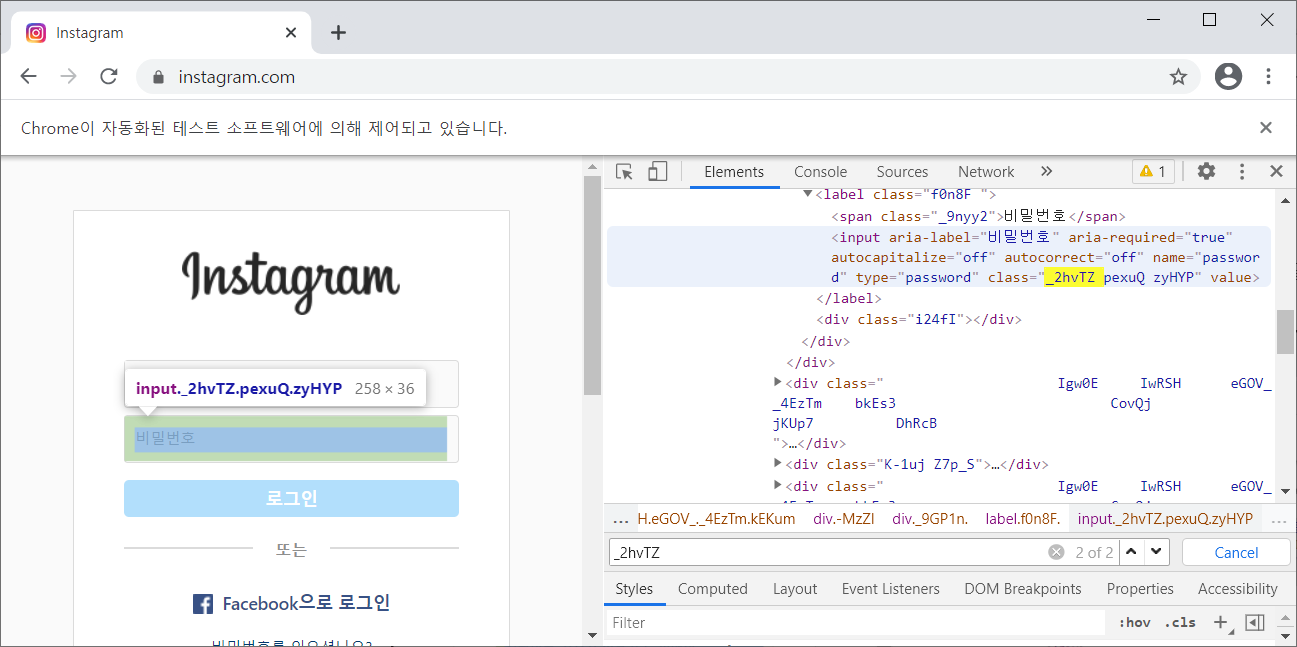Show more DevTools tabs chevron
Viewport: 1297px width, 647px height.
click(x=1046, y=171)
